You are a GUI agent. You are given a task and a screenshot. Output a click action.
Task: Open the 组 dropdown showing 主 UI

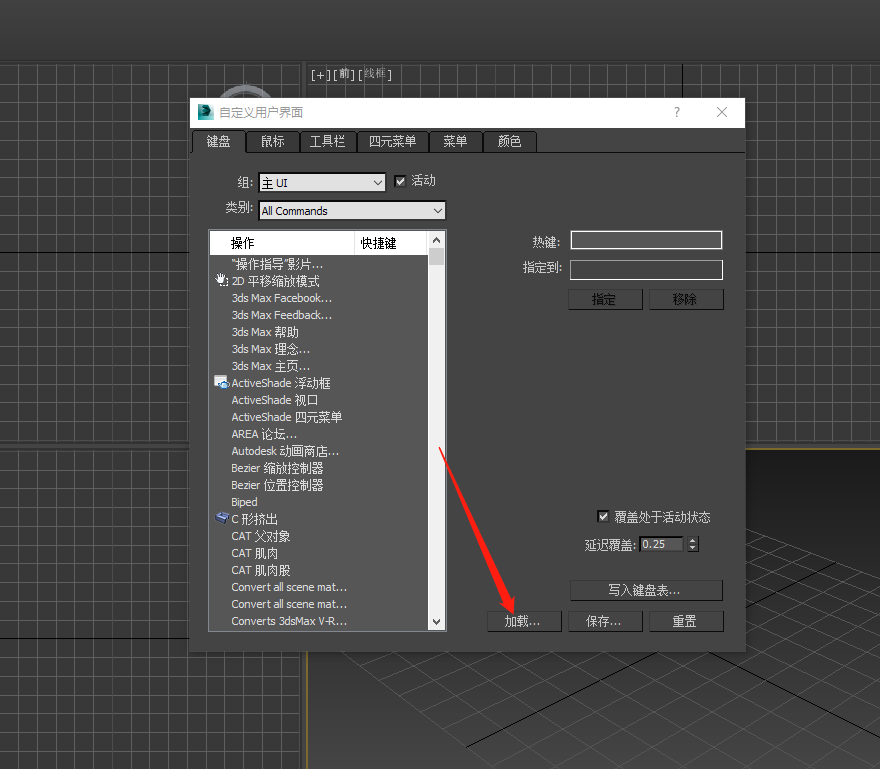point(322,182)
